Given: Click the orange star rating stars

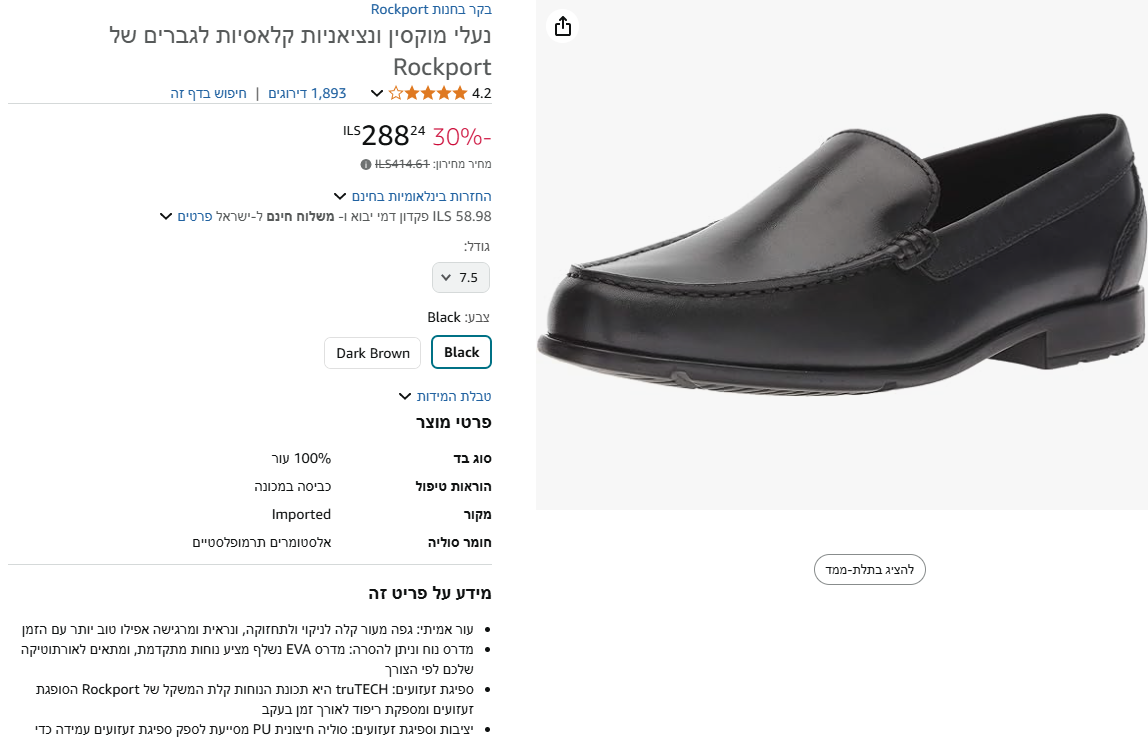Looking at the screenshot, I should (428, 93).
